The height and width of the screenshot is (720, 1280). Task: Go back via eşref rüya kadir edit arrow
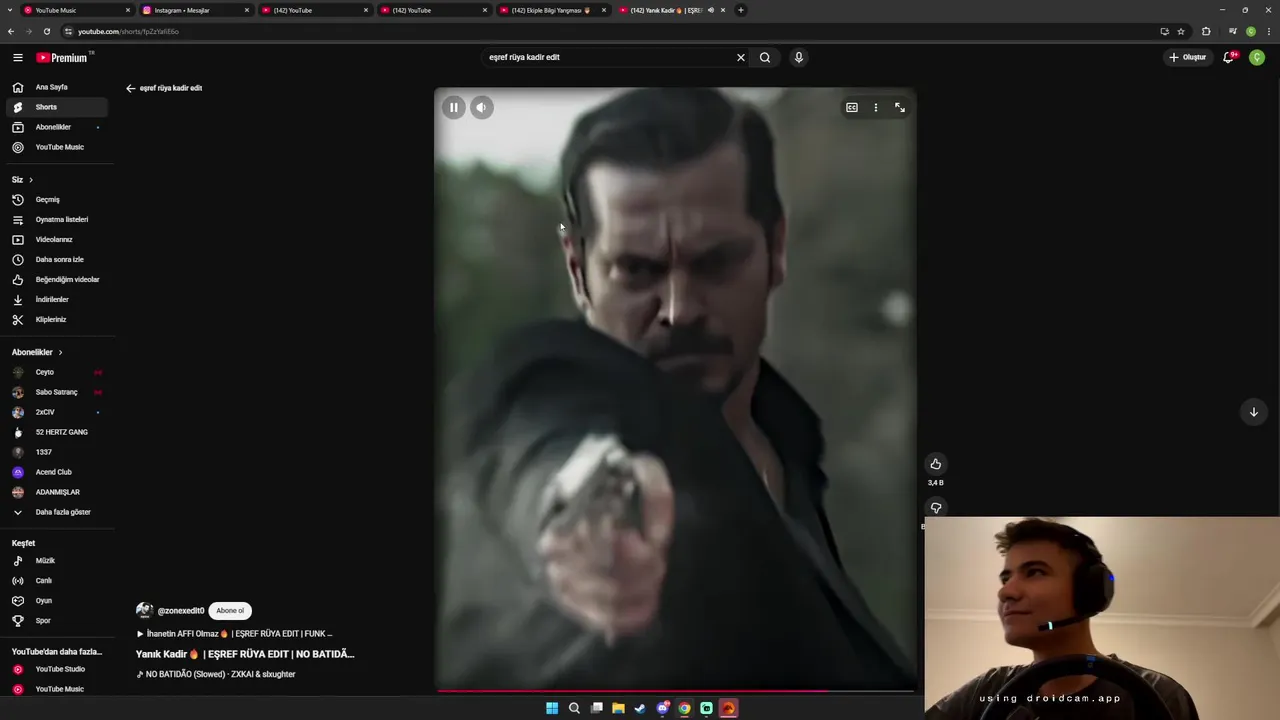pos(130,88)
